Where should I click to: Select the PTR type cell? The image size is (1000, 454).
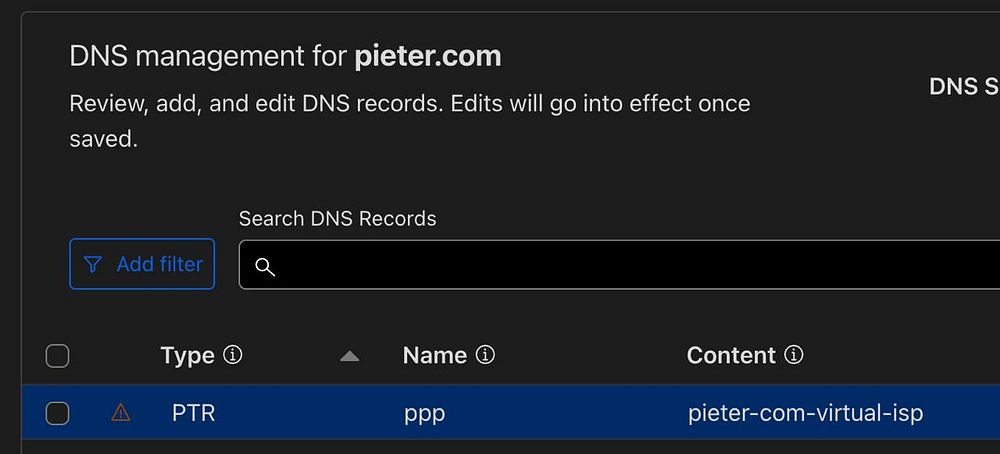click(x=193, y=413)
